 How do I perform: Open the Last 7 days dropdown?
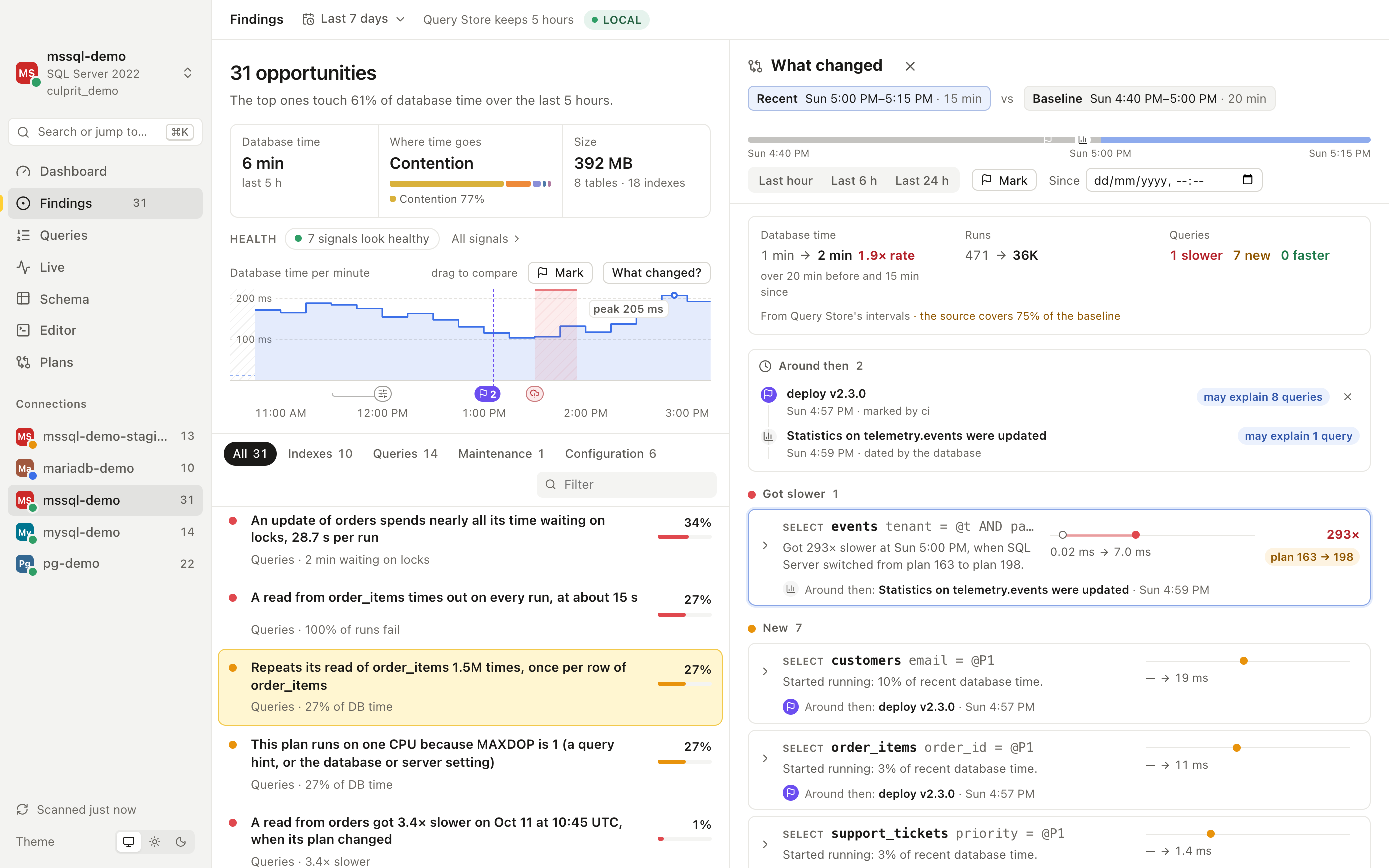(354, 19)
